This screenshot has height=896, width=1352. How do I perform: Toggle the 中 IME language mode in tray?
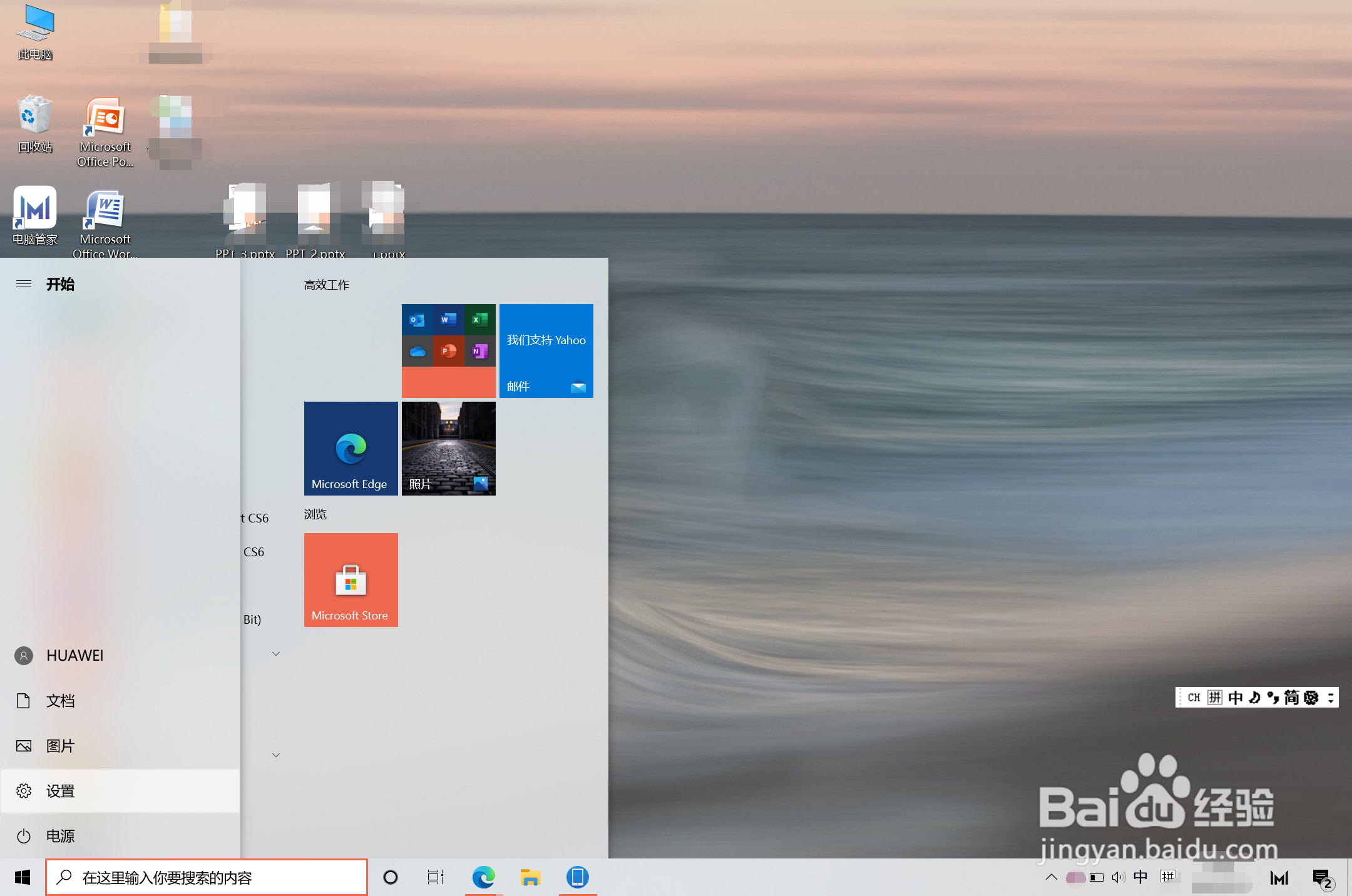[1140, 877]
